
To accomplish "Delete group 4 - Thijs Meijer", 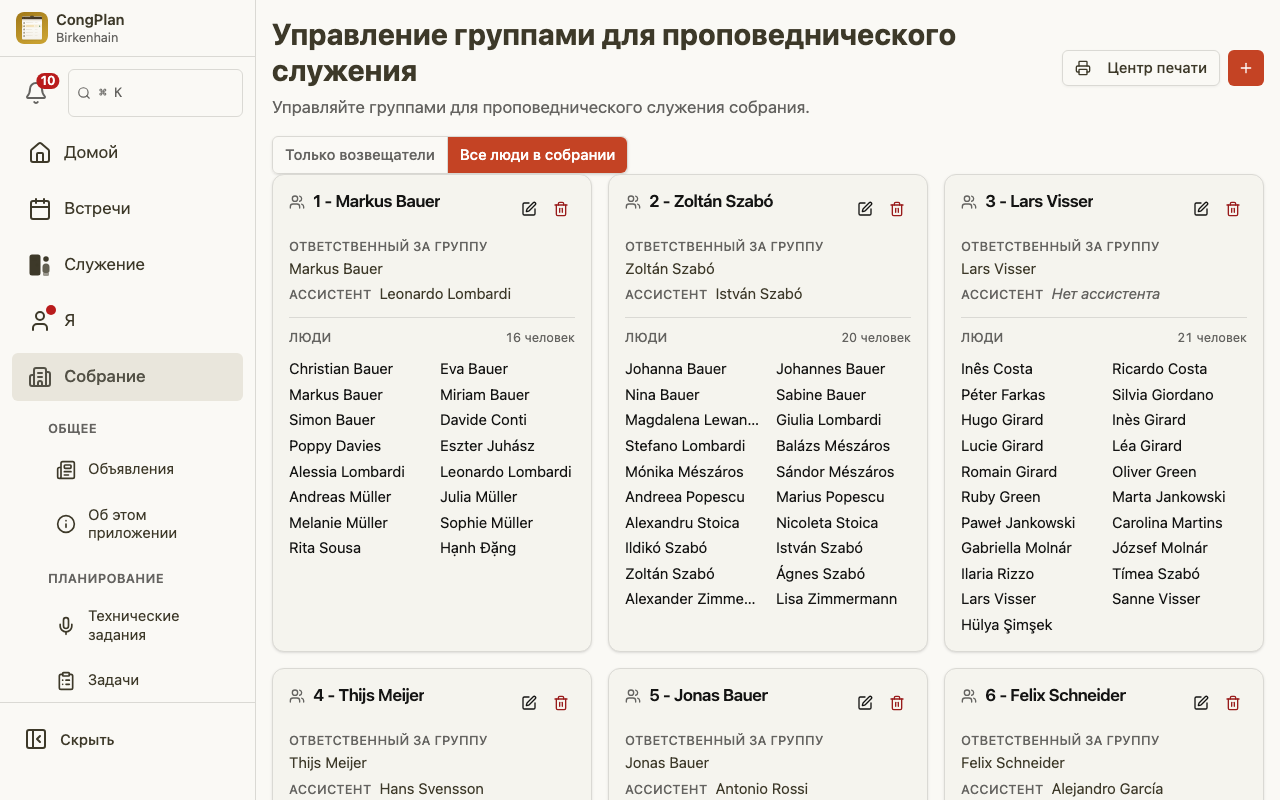I will coord(561,703).
